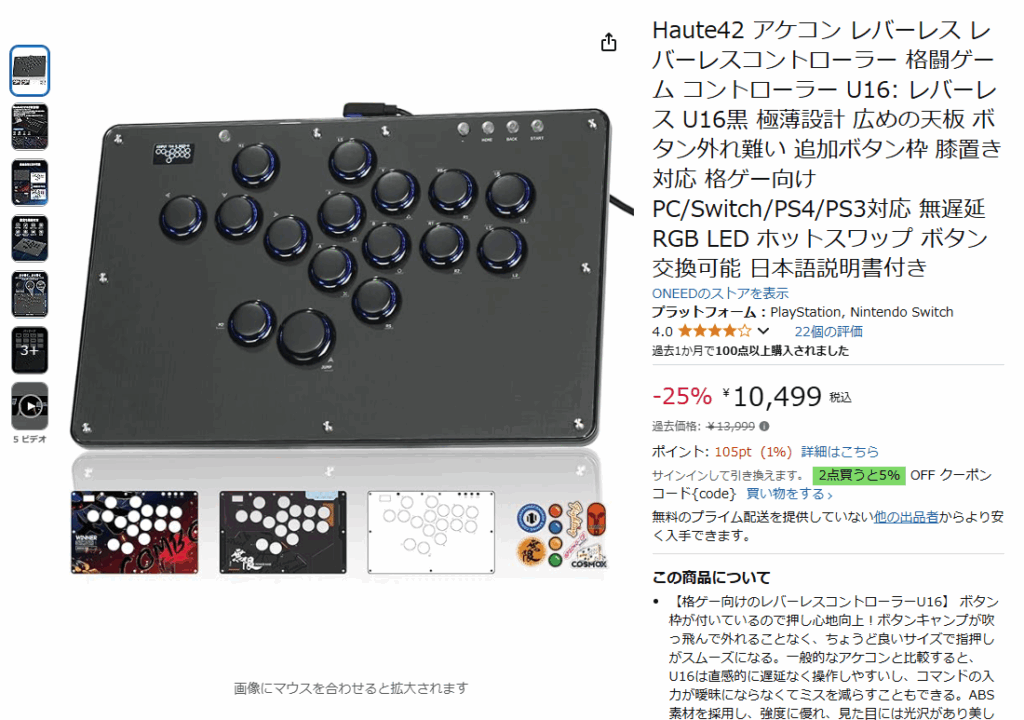Click the 2点買うと5% coupon badge
Image resolution: width=1024 pixels, height=720 pixels.
[x=859, y=475]
